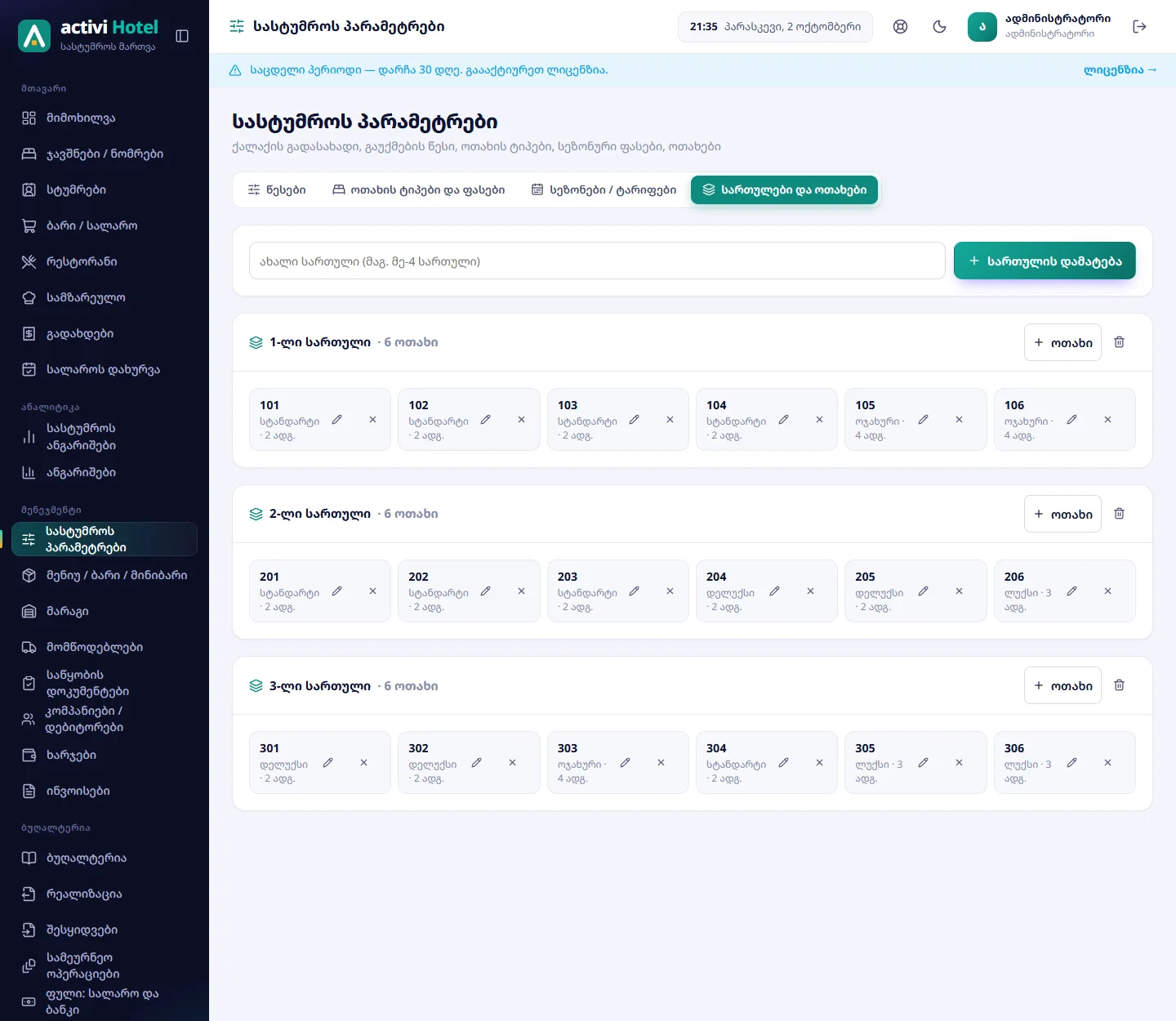This screenshot has width=1176, height=1021.
Task: Open სალაროს დახურვა in the sidebar
Action: (x=105, y=369)
